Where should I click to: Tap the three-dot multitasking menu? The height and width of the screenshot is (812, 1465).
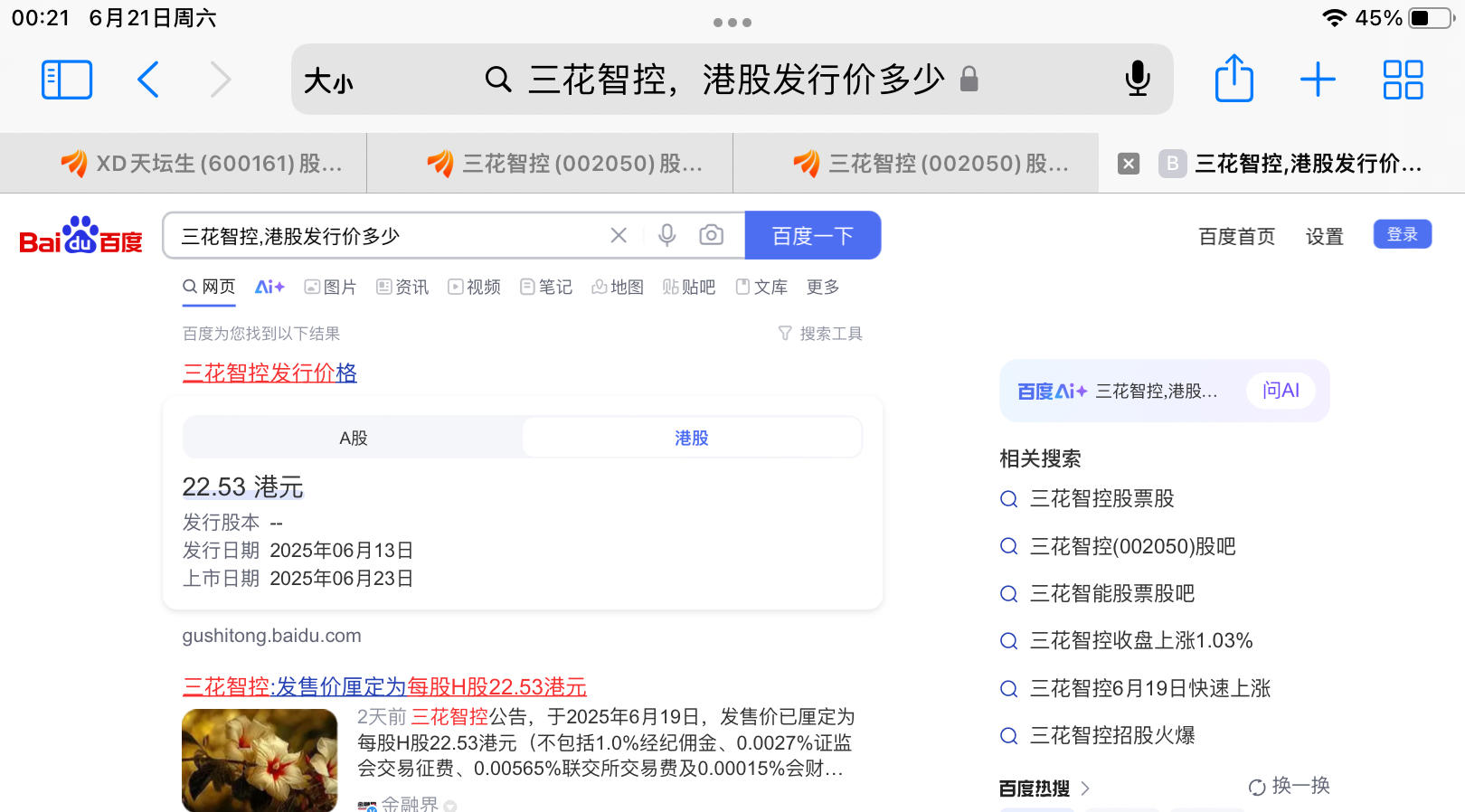coord(732,23)
